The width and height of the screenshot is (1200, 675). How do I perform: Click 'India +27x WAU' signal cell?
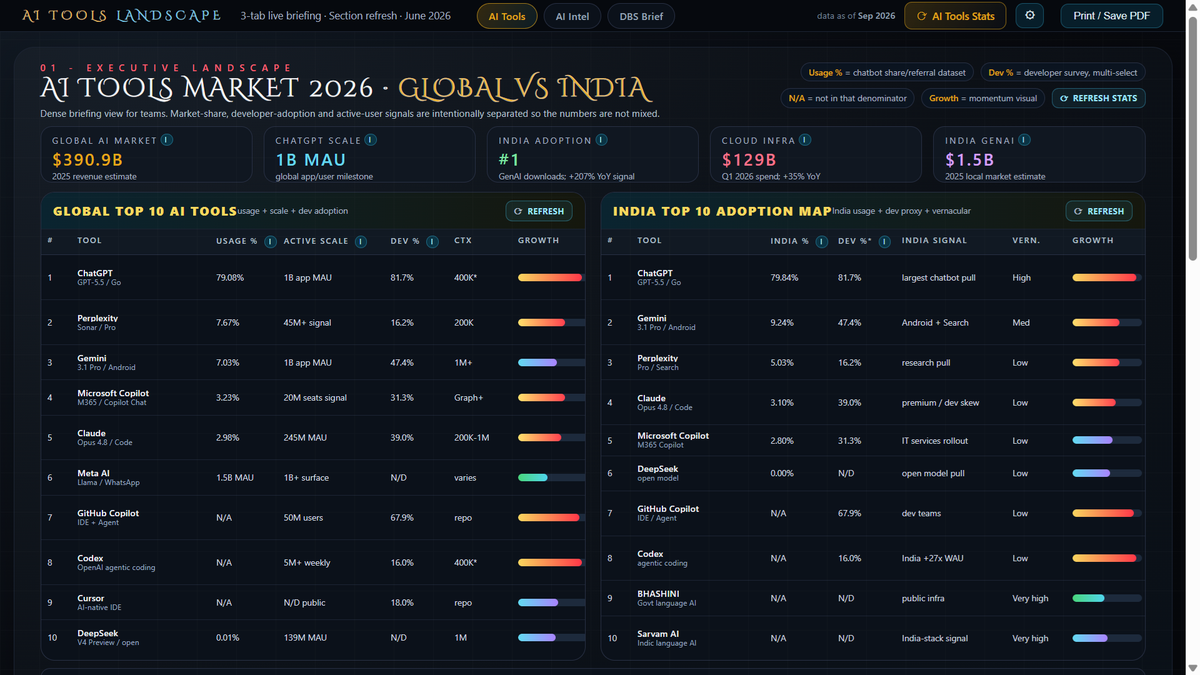tap(931, 558)
